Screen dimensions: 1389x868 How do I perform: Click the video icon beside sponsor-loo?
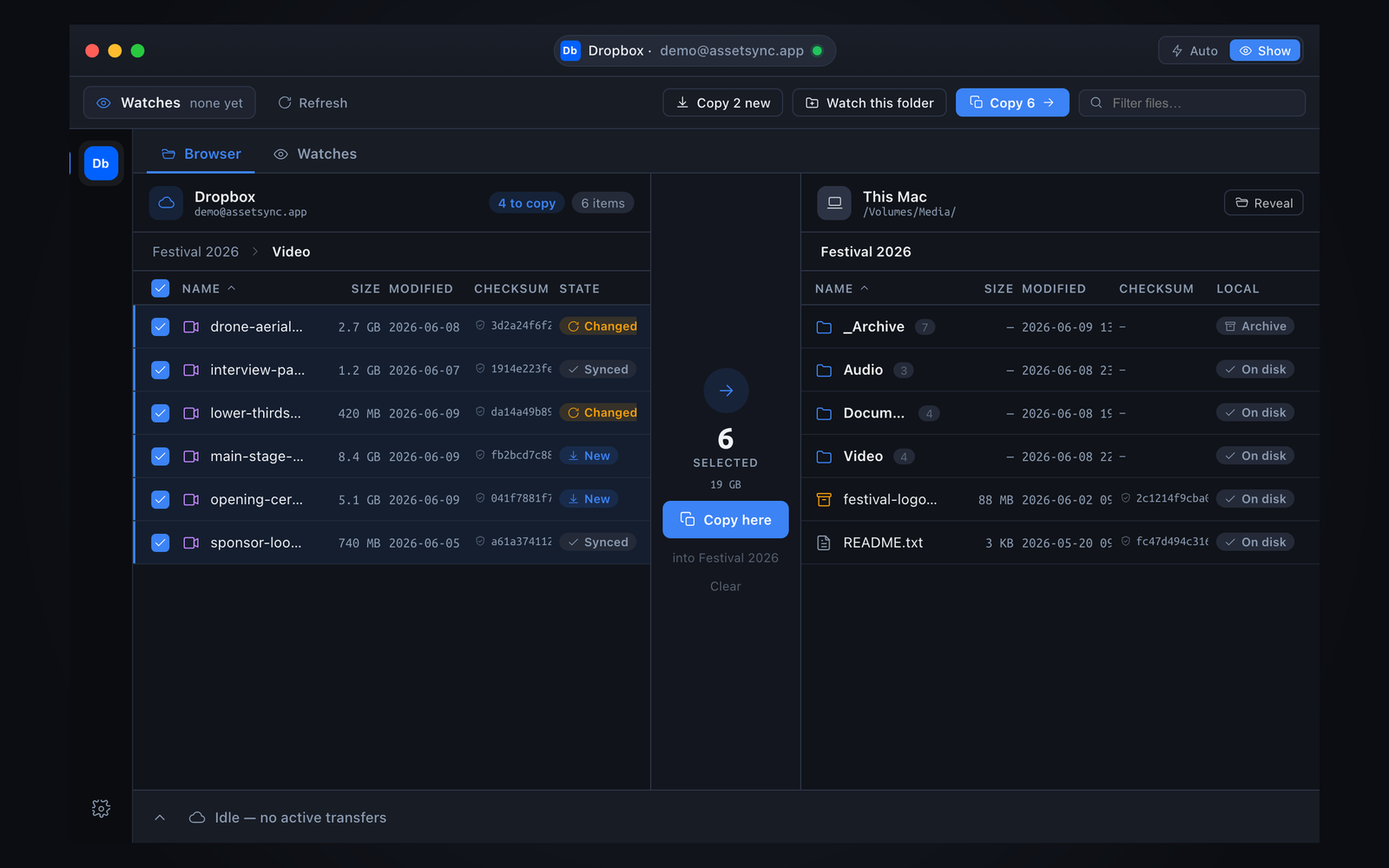tap(191, 542)
